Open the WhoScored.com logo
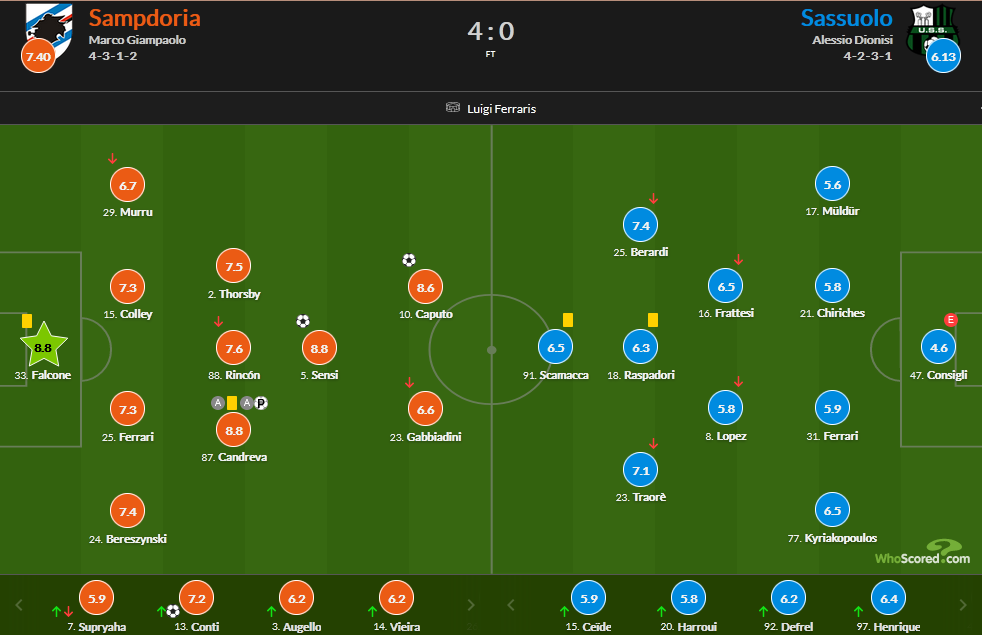 [922, 553]
